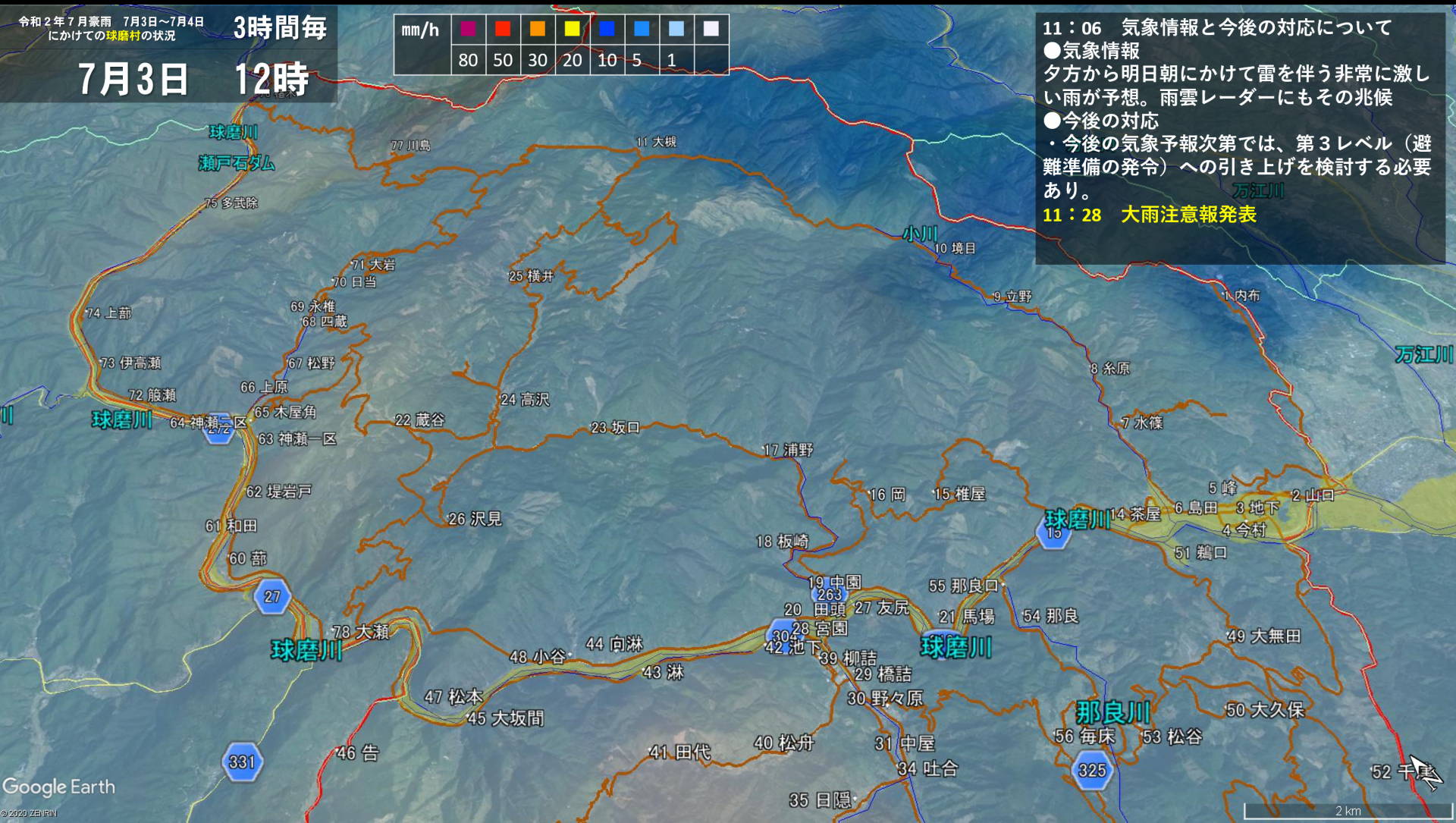Screen dimensions: 1456x823
Task: Click the 50 大久保 place label
Action: [x=1265, y=710]
